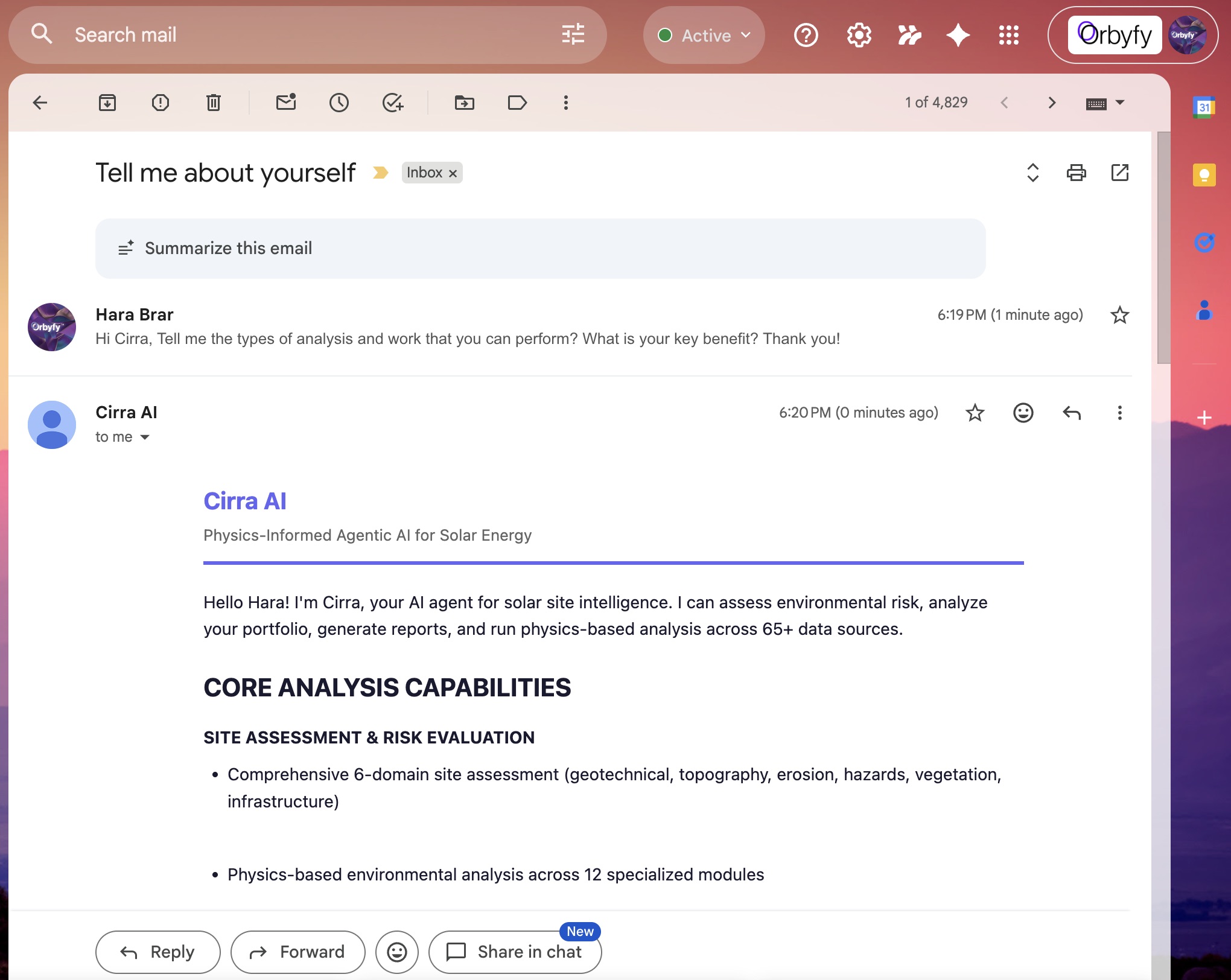Star Hara Brar's message
The width and height of the screenshot is (1231, 980).
(x=1119, y=314)
